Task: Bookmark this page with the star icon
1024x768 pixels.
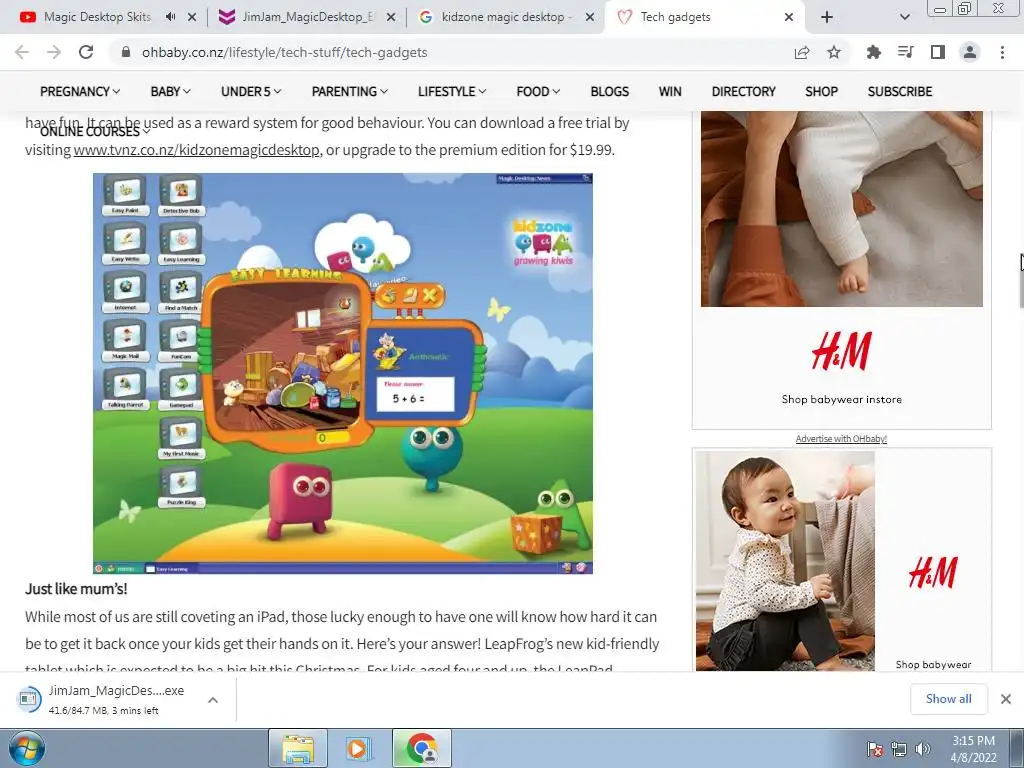Action: [x=834, y=52]
